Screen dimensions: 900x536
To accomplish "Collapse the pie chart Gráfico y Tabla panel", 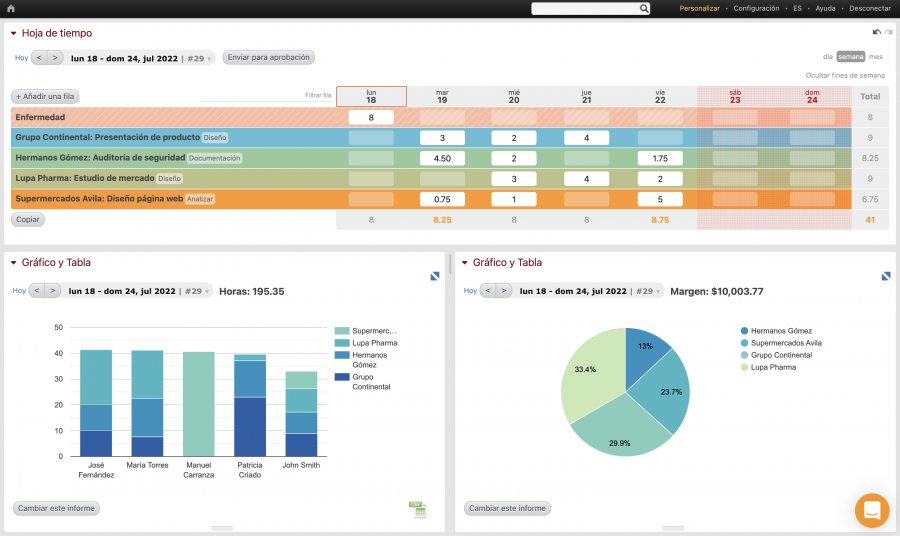I will [x=464, y=263].
